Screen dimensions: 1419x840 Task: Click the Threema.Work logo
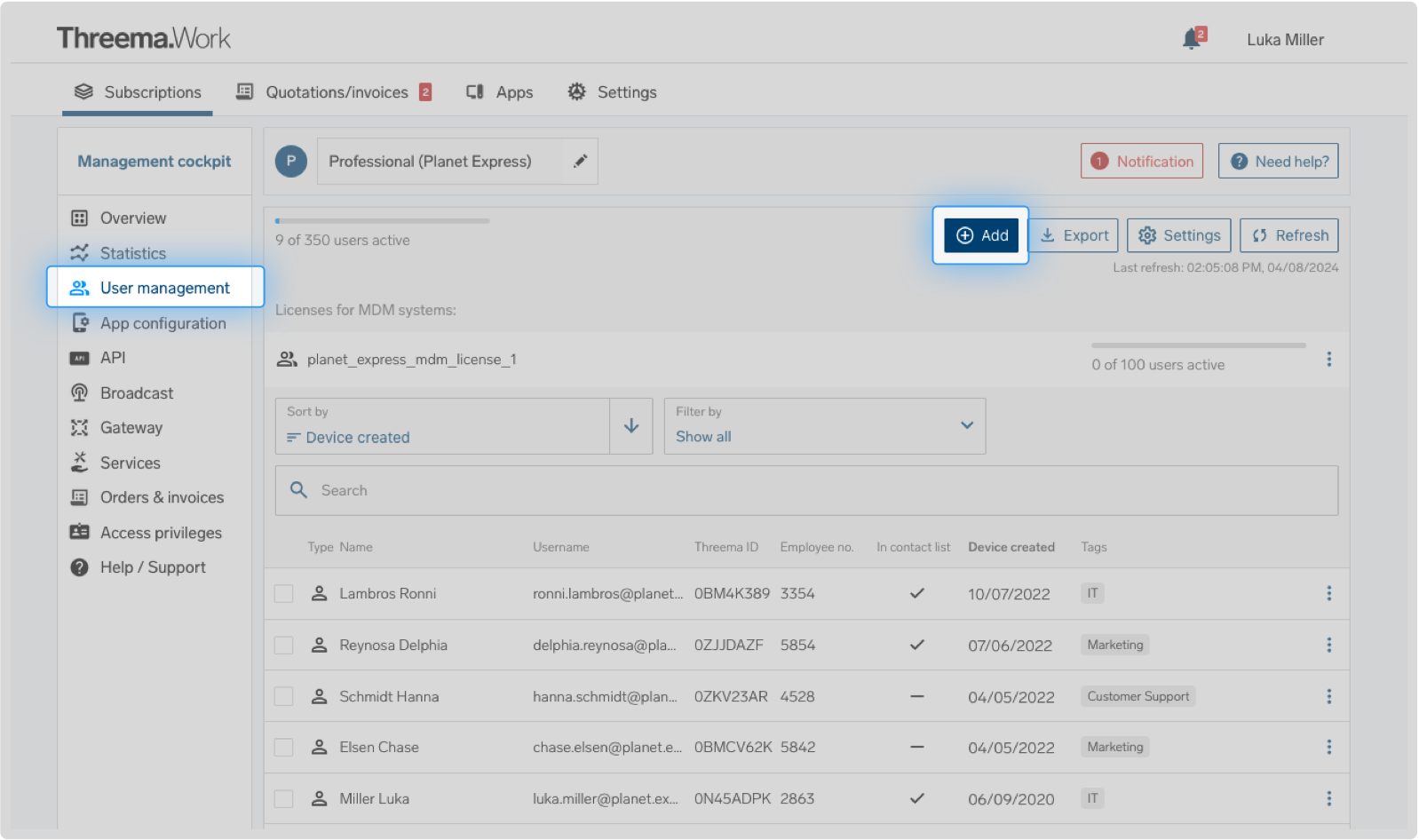tap(144, 38)
